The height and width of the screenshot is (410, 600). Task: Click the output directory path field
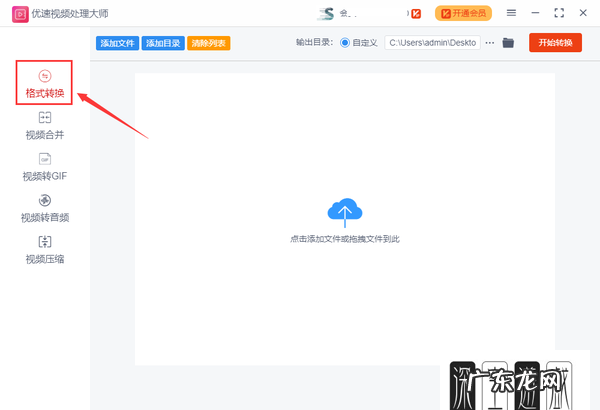[x=432, y=42]
